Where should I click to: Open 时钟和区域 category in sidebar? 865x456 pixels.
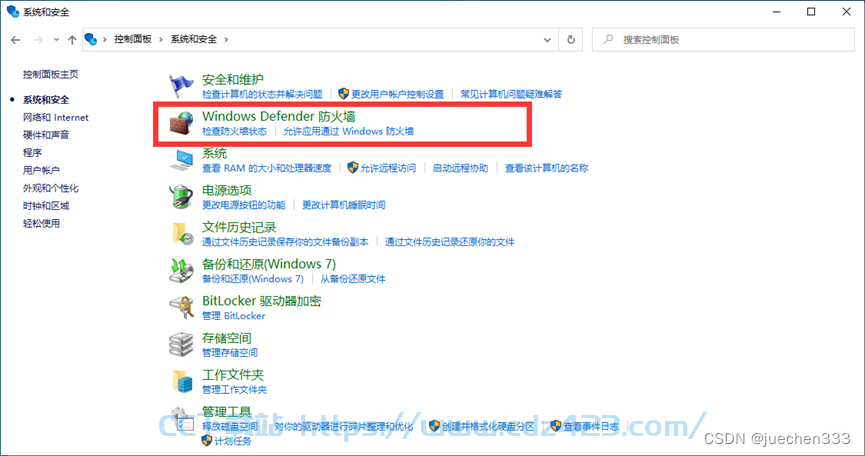[46, 206]
